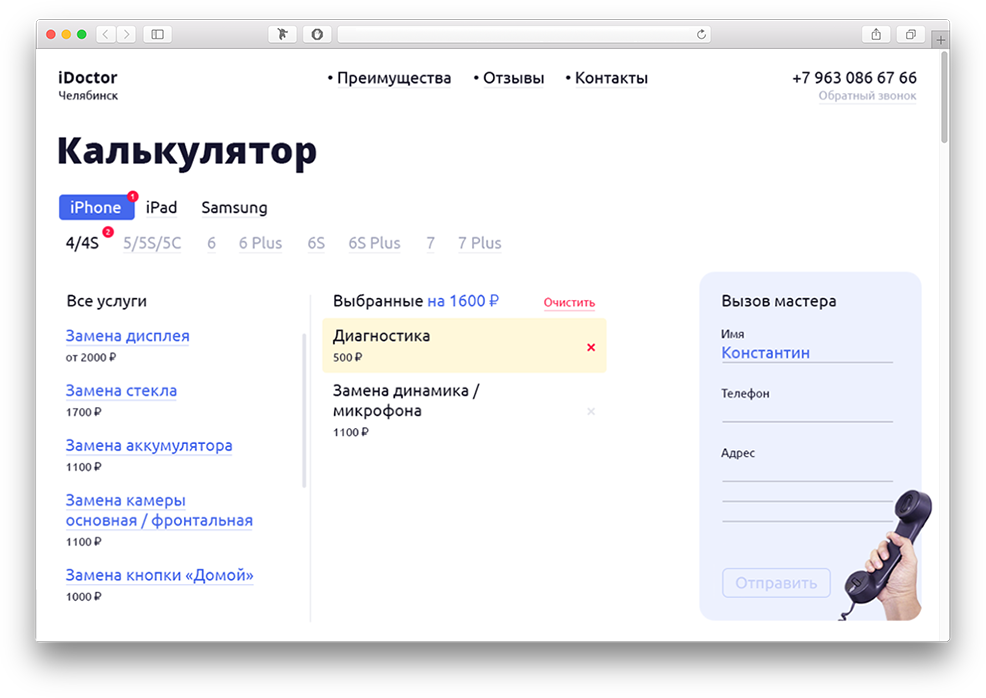Remove Замена динамика / микрофона with grey cross
Screen dimensions: 986x698
591,411
